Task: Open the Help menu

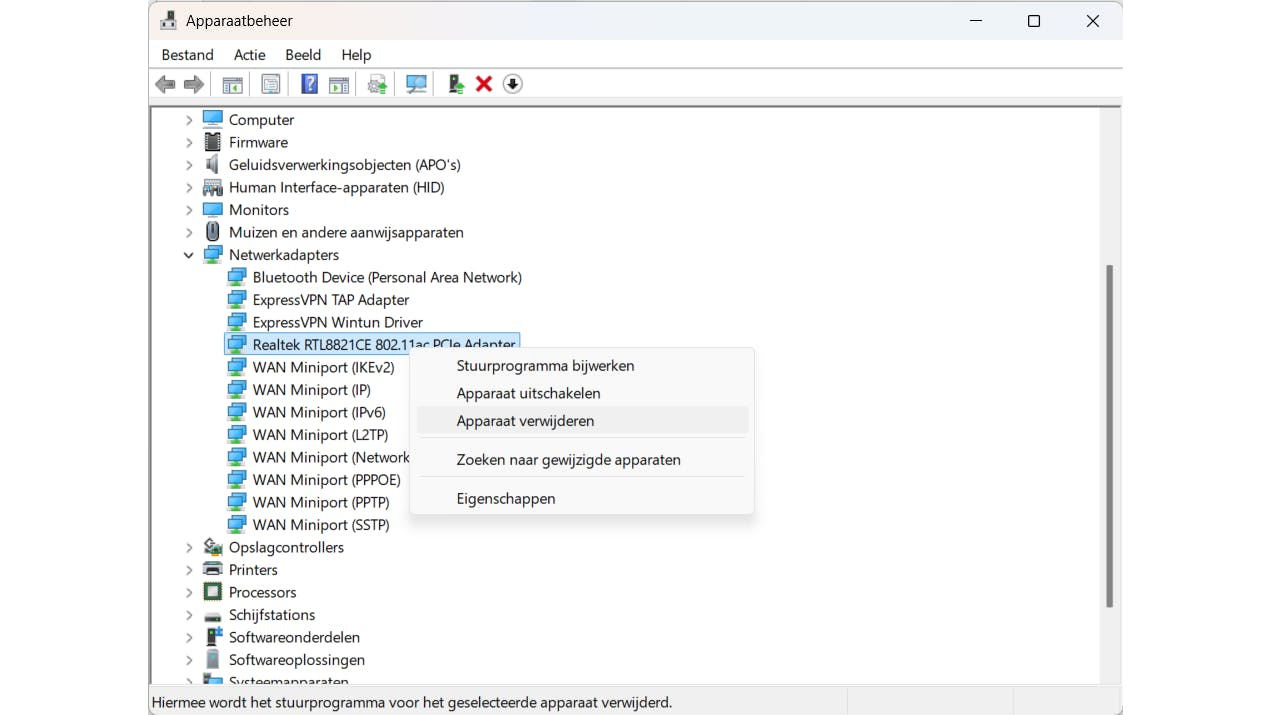Action: click(x=356, y=55)
